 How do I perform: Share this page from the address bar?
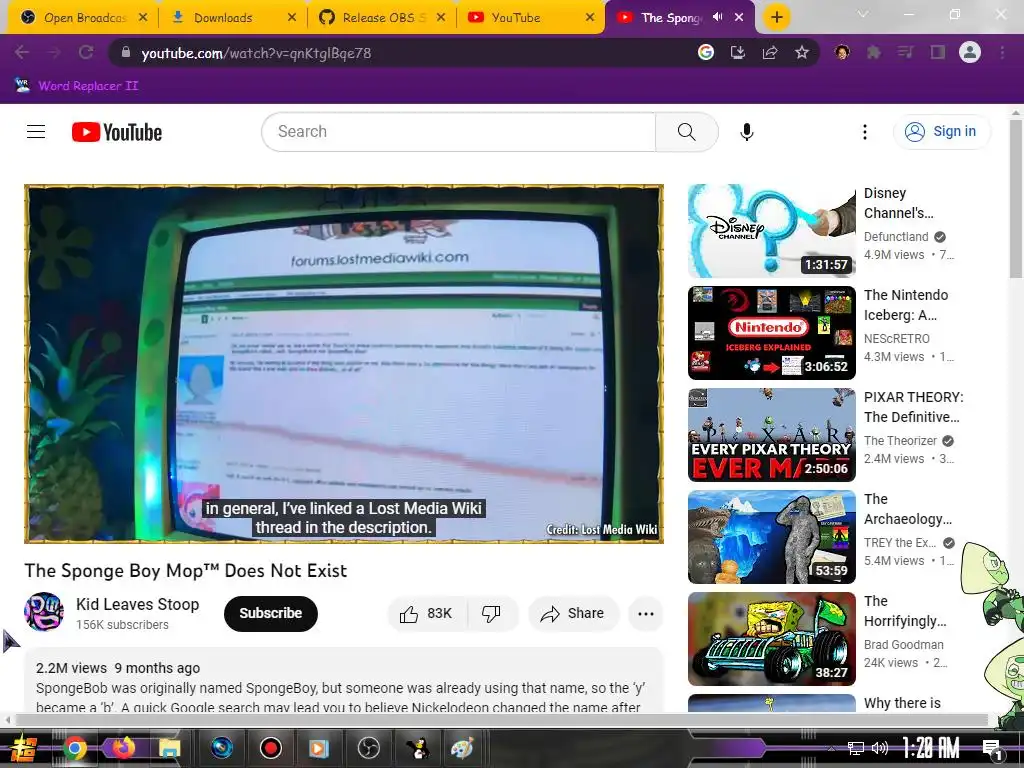click(x=770, y=52)
